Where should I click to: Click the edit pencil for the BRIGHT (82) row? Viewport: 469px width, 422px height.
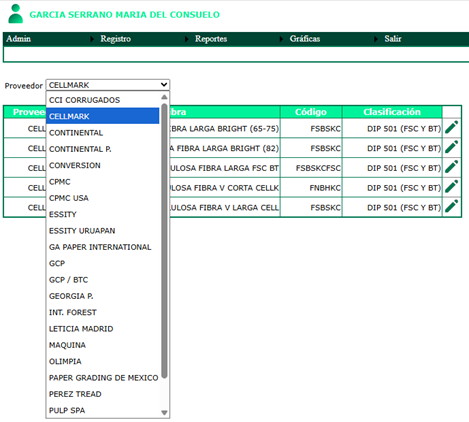452,147
